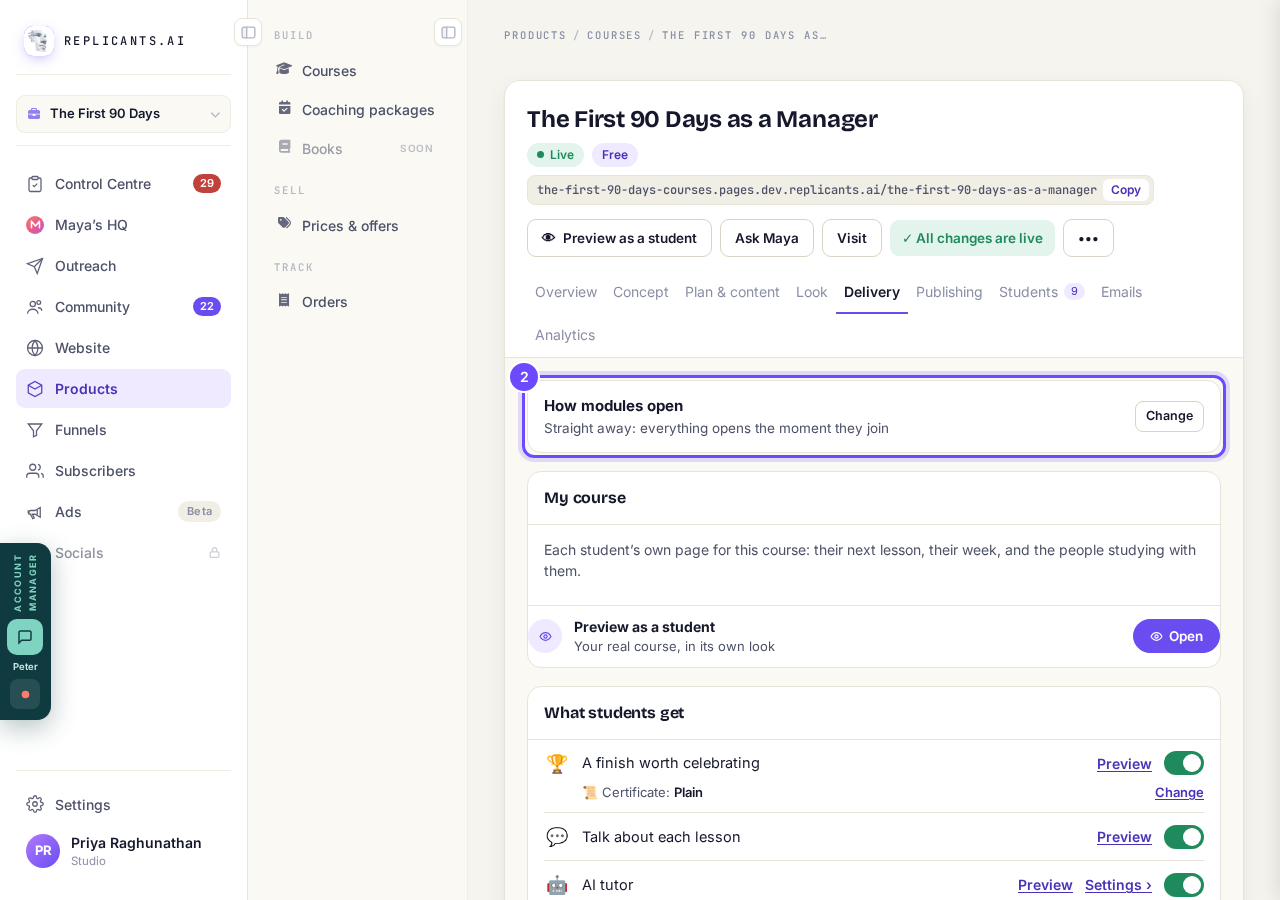The height and width of the screenshot is (900, 1280).
Task: Preview the Talk about each lesson feature
Action: tap(1124, 837)
